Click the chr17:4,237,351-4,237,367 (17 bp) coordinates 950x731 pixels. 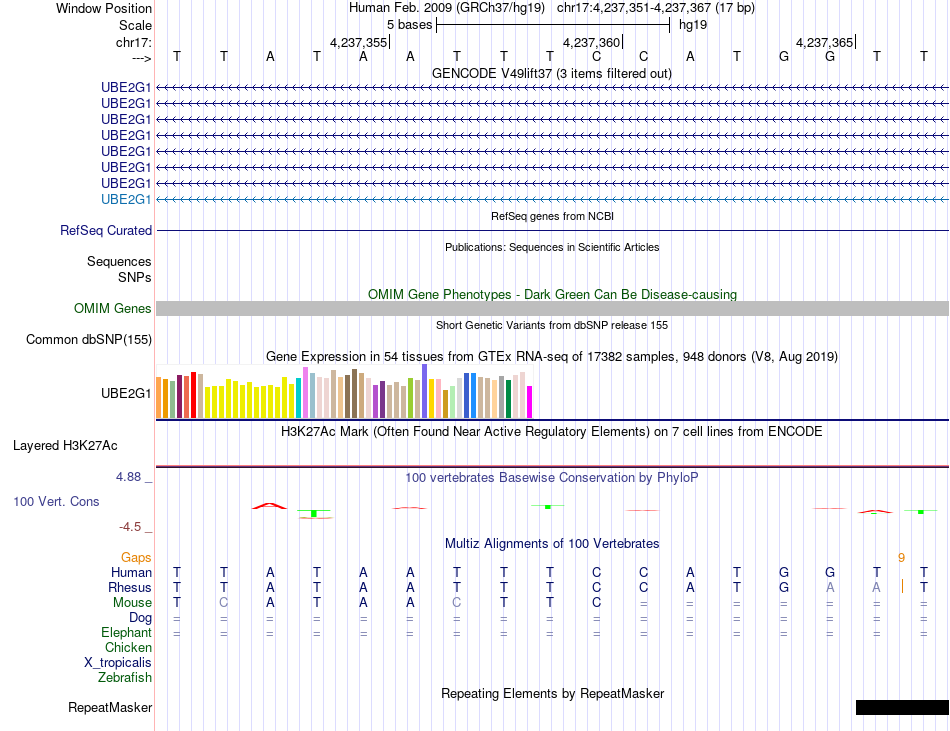656,8
